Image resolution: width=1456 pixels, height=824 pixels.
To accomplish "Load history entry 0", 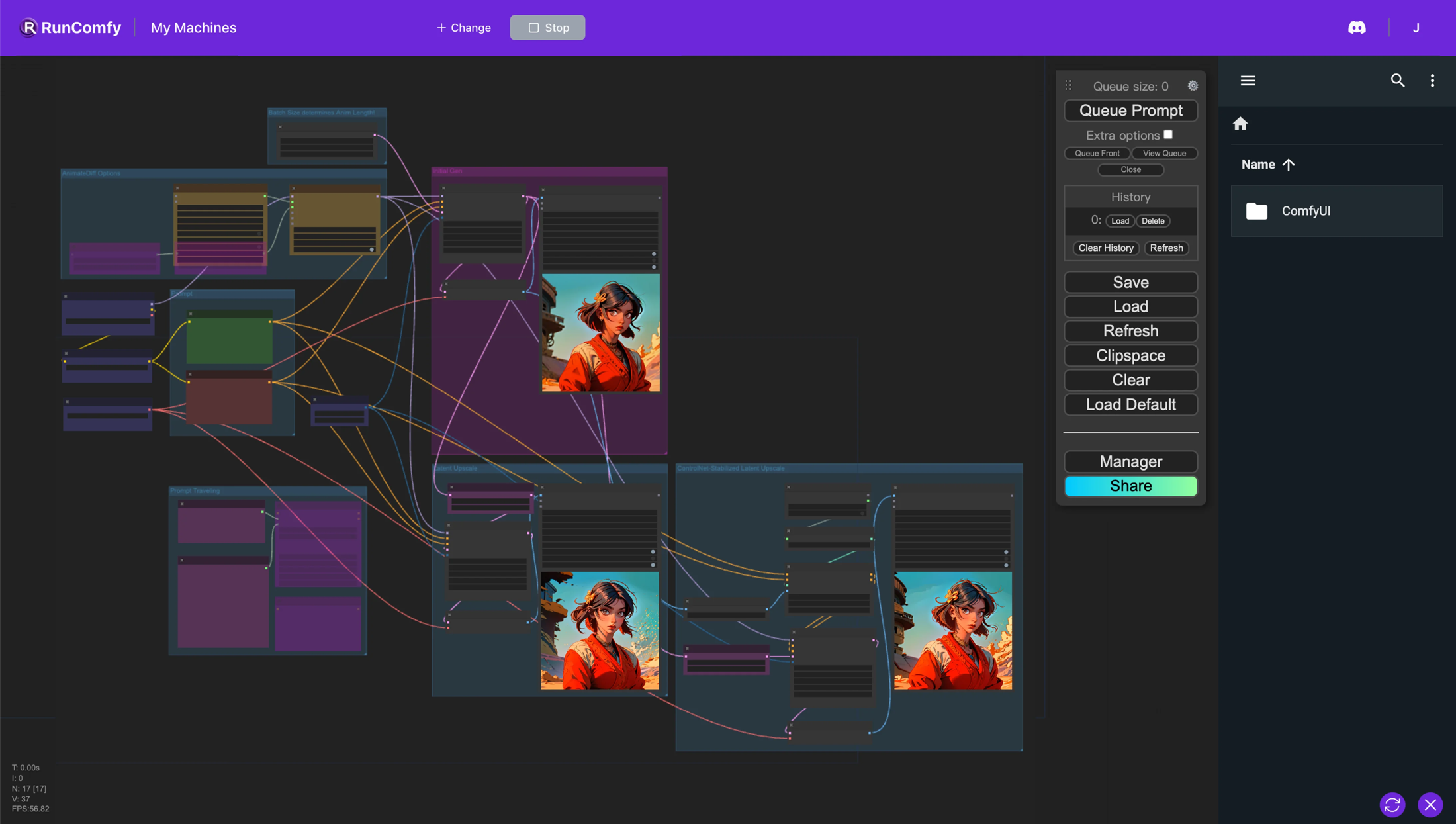I will click(x=1120, y=220).
